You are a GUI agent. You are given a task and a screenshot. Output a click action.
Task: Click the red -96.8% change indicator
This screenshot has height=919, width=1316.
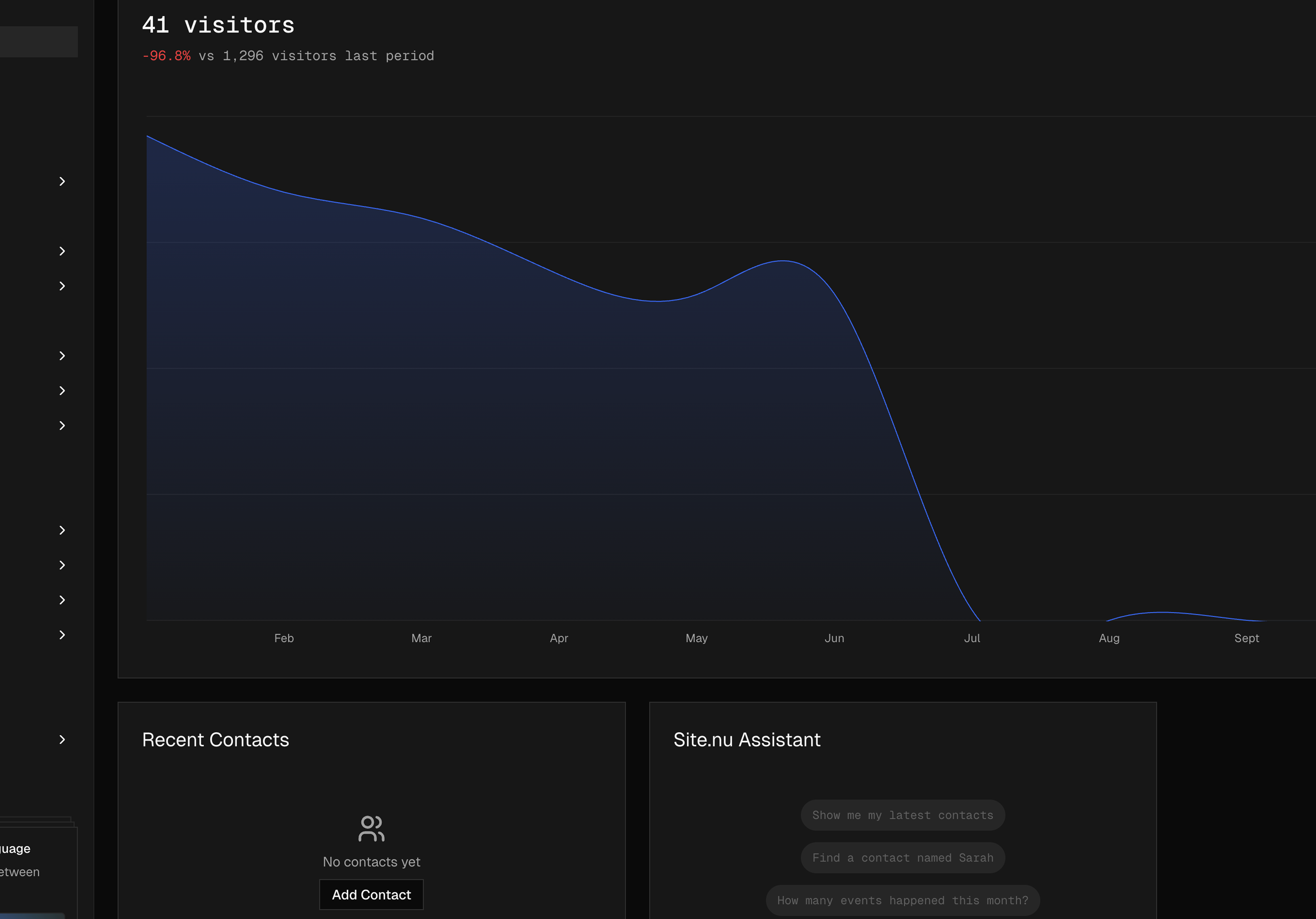coord(166,56)
